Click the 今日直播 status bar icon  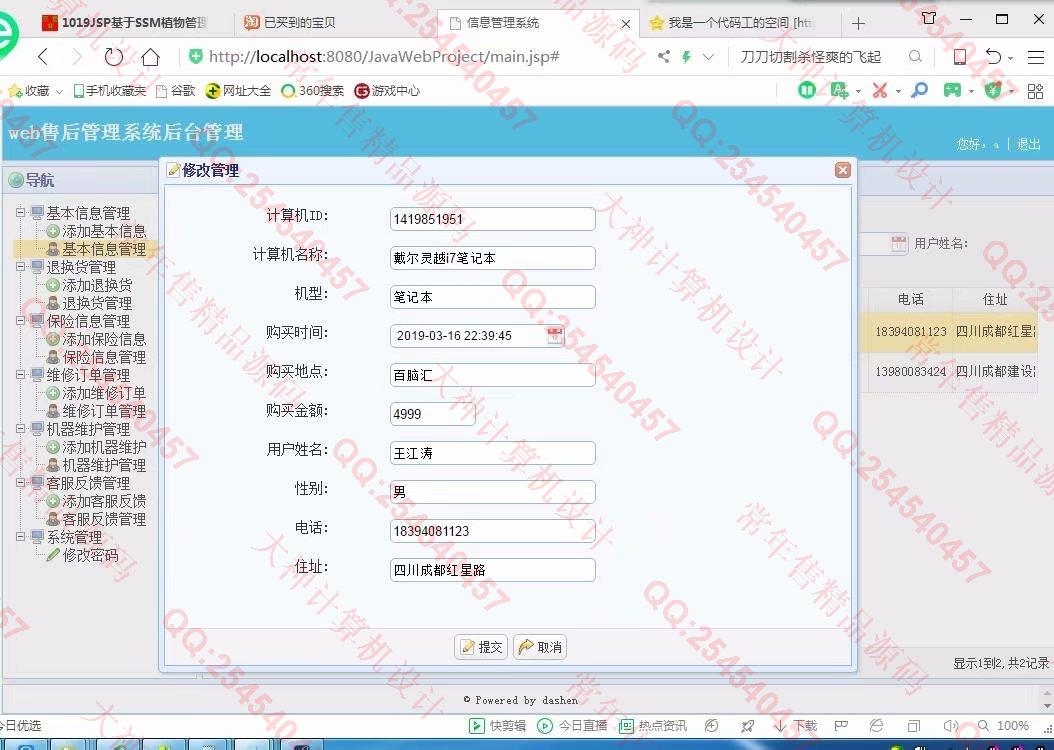tap(572, 726)
